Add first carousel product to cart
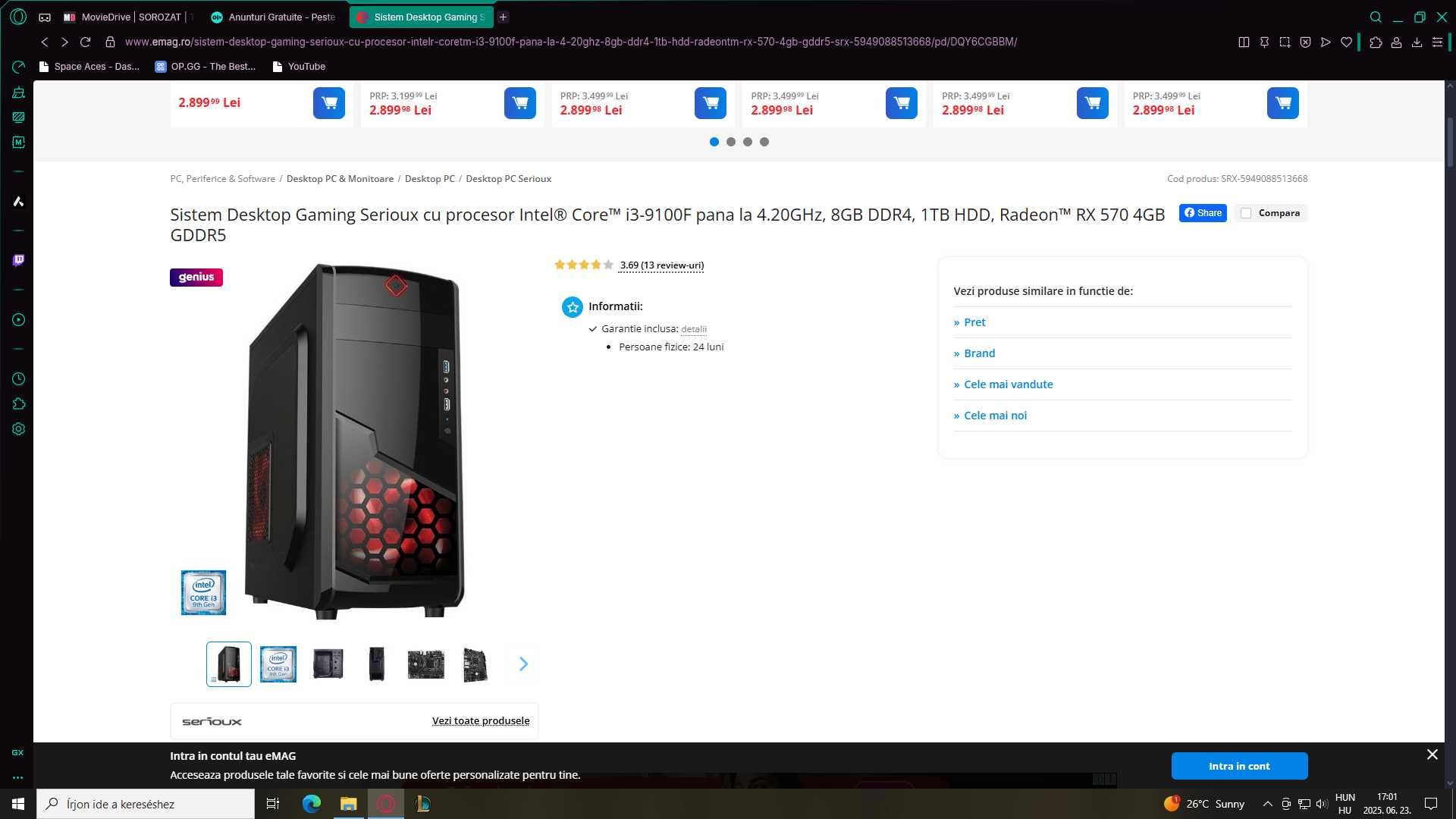 click(x=329, y=103)
